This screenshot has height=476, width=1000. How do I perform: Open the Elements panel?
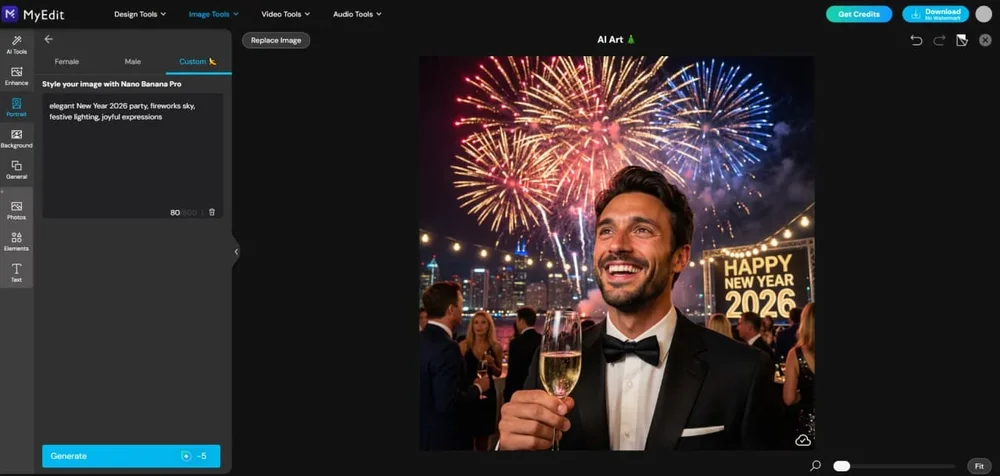coord(17,241)
